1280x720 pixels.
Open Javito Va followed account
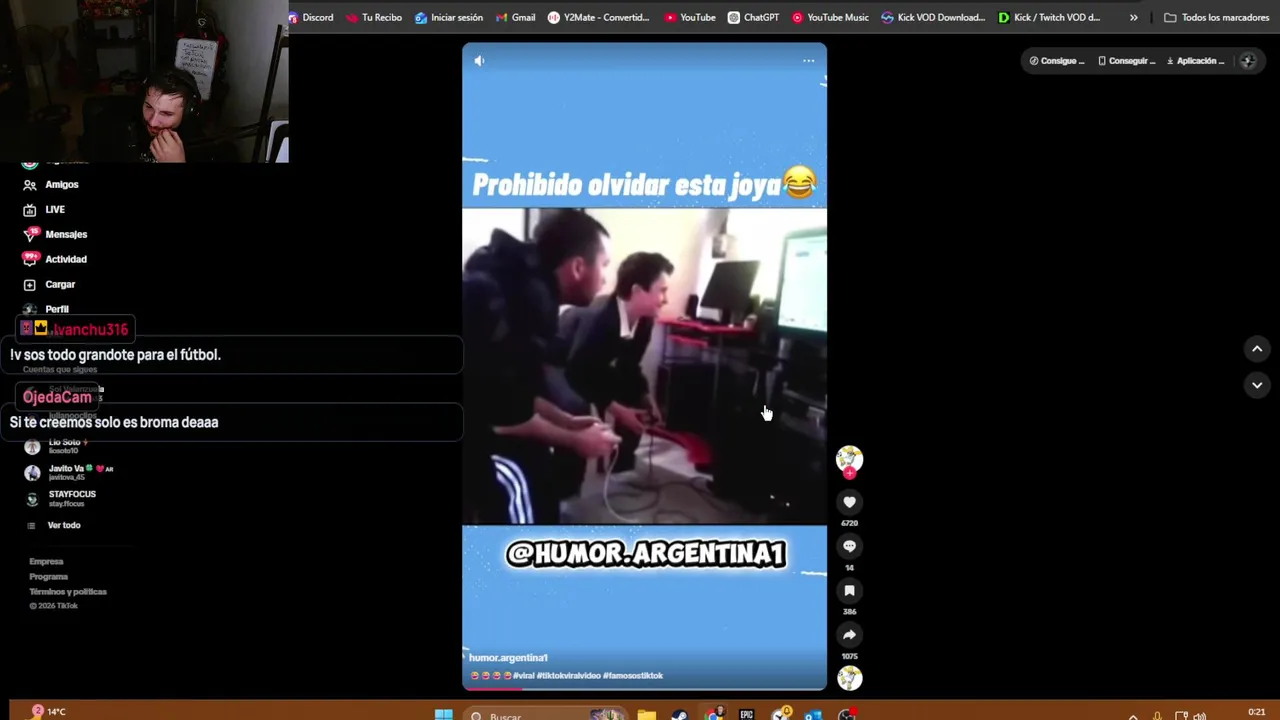68,472
